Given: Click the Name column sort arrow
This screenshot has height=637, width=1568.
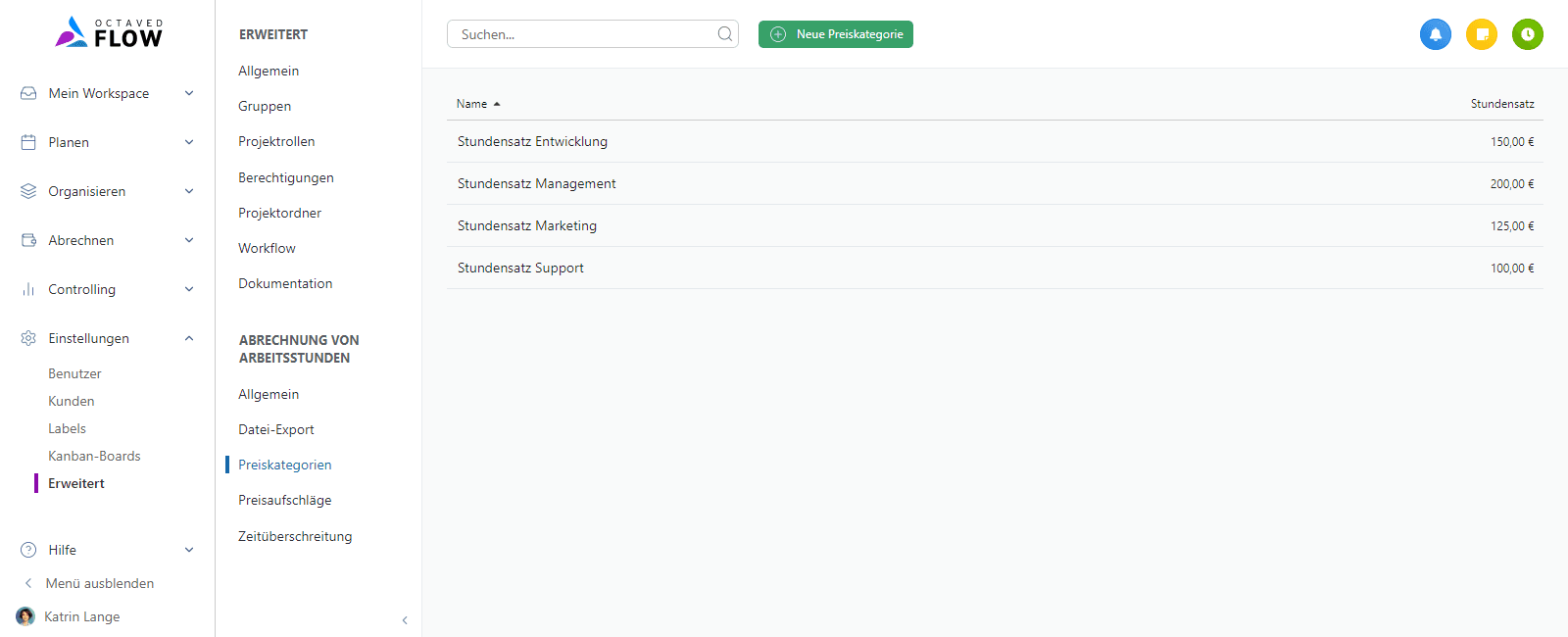Looking at the screenshot, I should coord(497,104).
